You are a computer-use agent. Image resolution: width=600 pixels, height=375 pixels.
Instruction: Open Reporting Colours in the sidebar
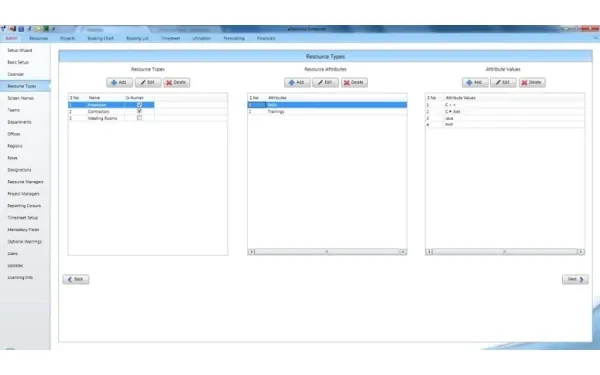pyautogui.click(x=24, y=205)
